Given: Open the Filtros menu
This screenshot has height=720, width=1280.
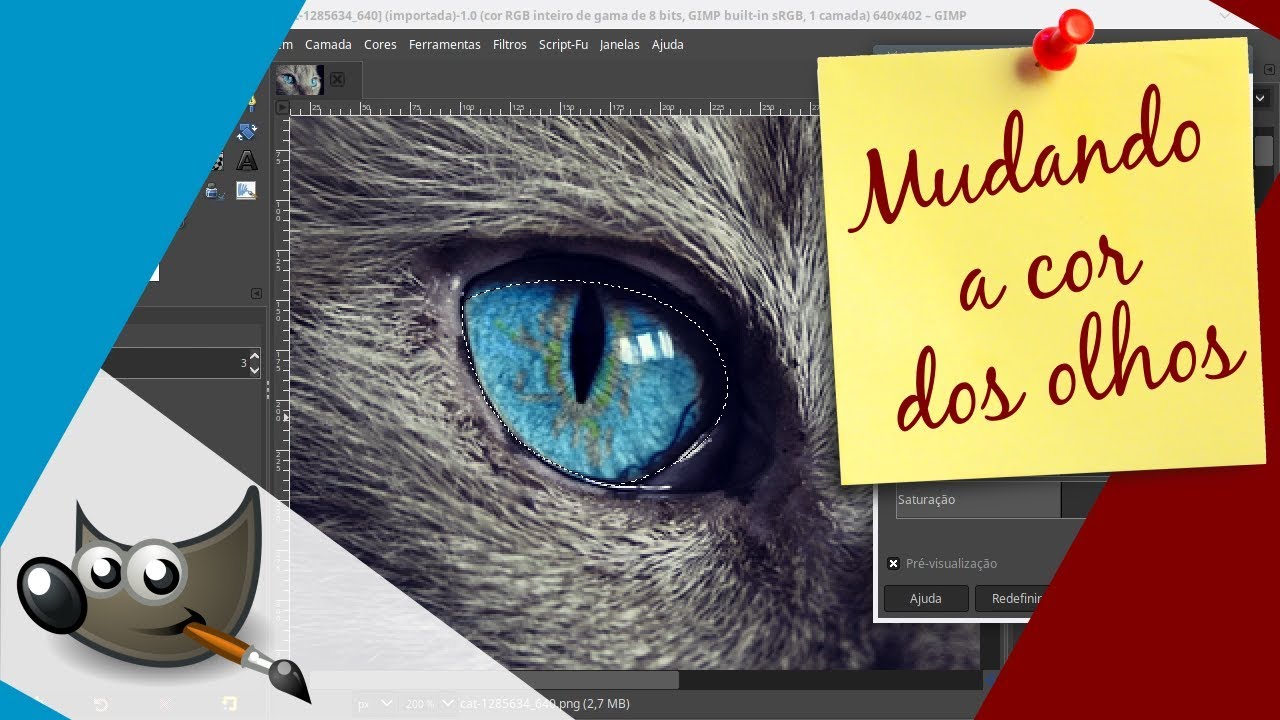Looking at the screenshot, I should pos(509,45).
